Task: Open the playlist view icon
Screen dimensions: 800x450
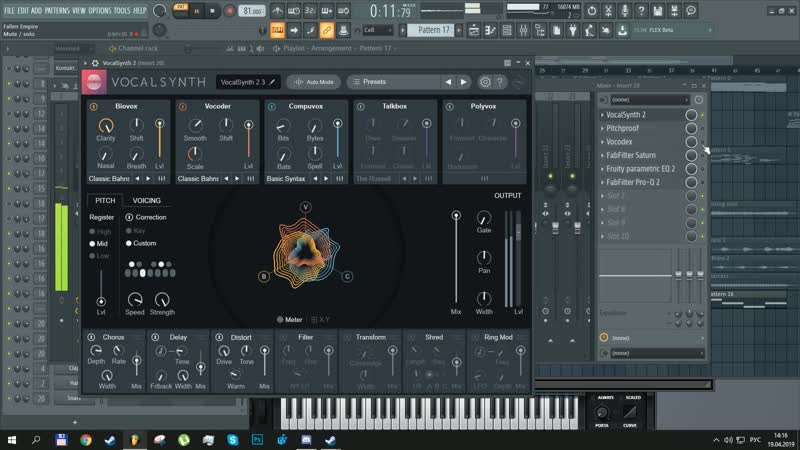Action: [474, 31]
